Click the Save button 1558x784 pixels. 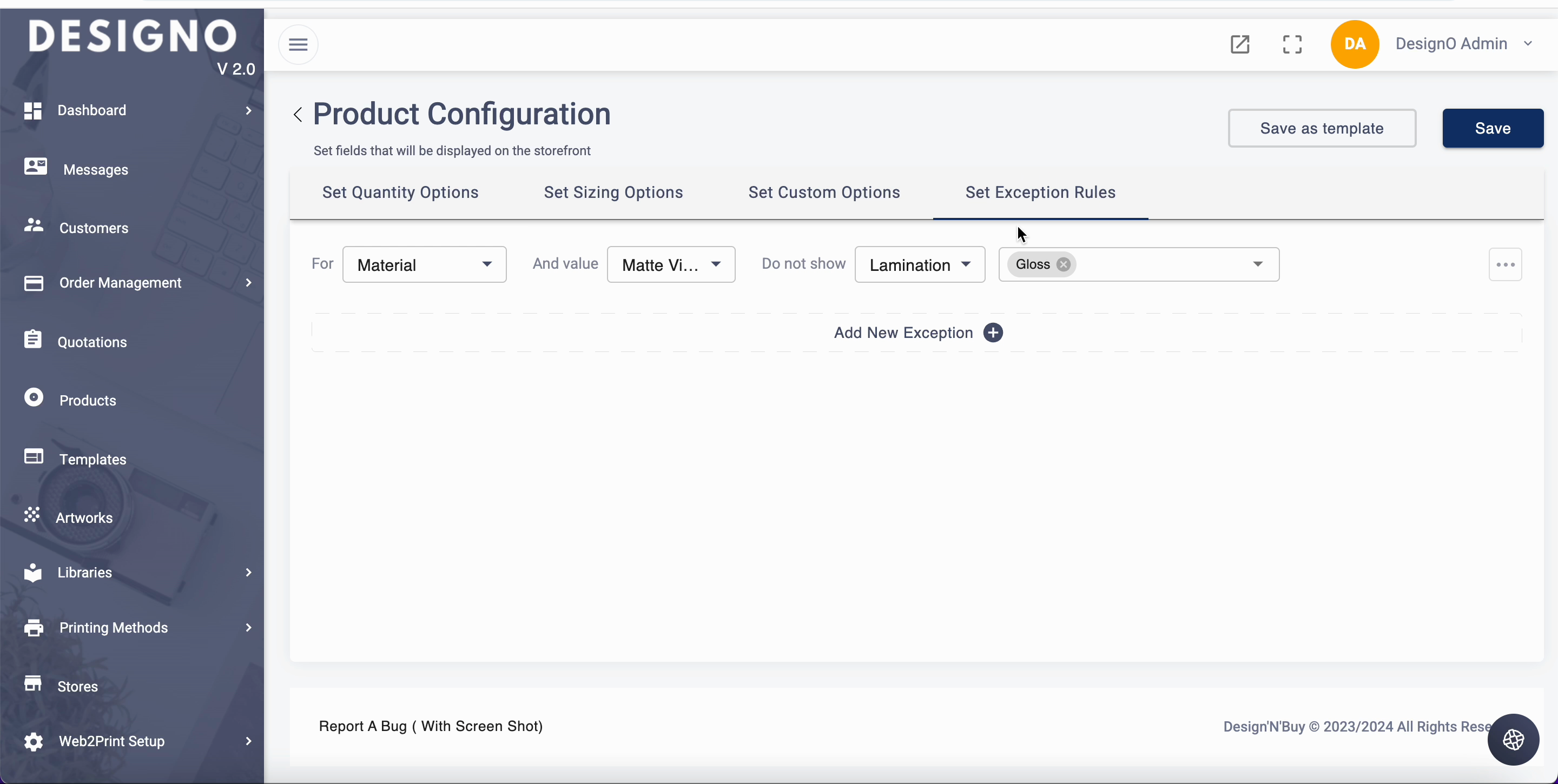(x=1492, y=128)
